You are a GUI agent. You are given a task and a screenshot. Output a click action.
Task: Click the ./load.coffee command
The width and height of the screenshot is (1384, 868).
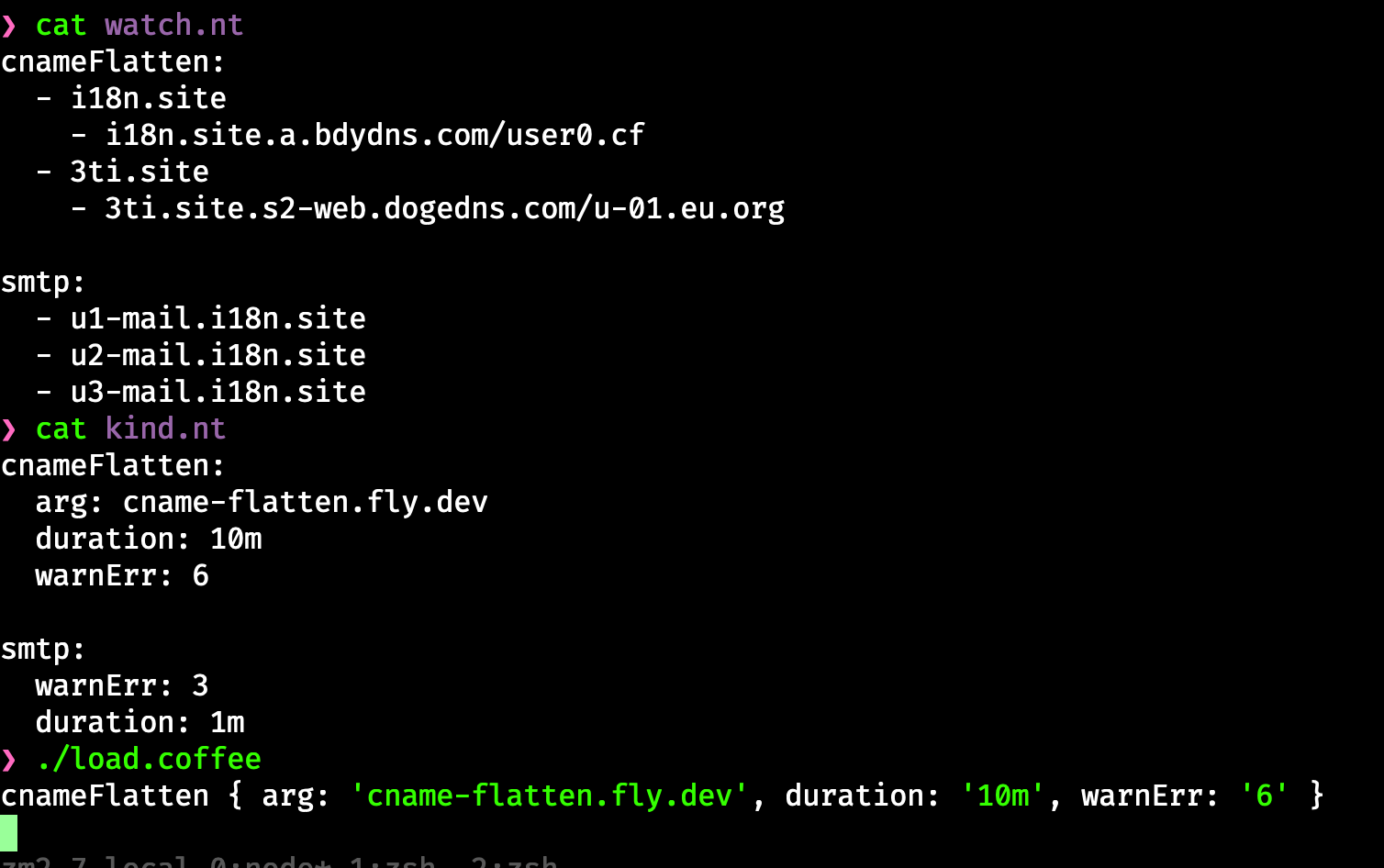(x=149, y=760)
